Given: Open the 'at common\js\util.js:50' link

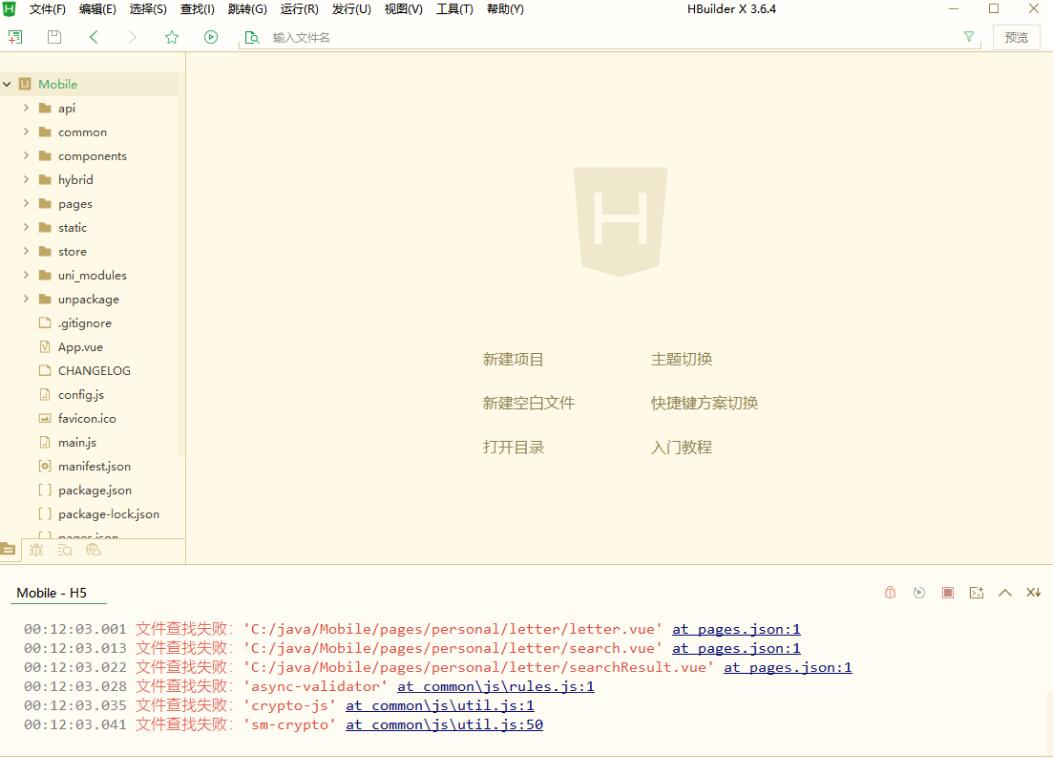Looking at the screenshot, I should point(444,724).
